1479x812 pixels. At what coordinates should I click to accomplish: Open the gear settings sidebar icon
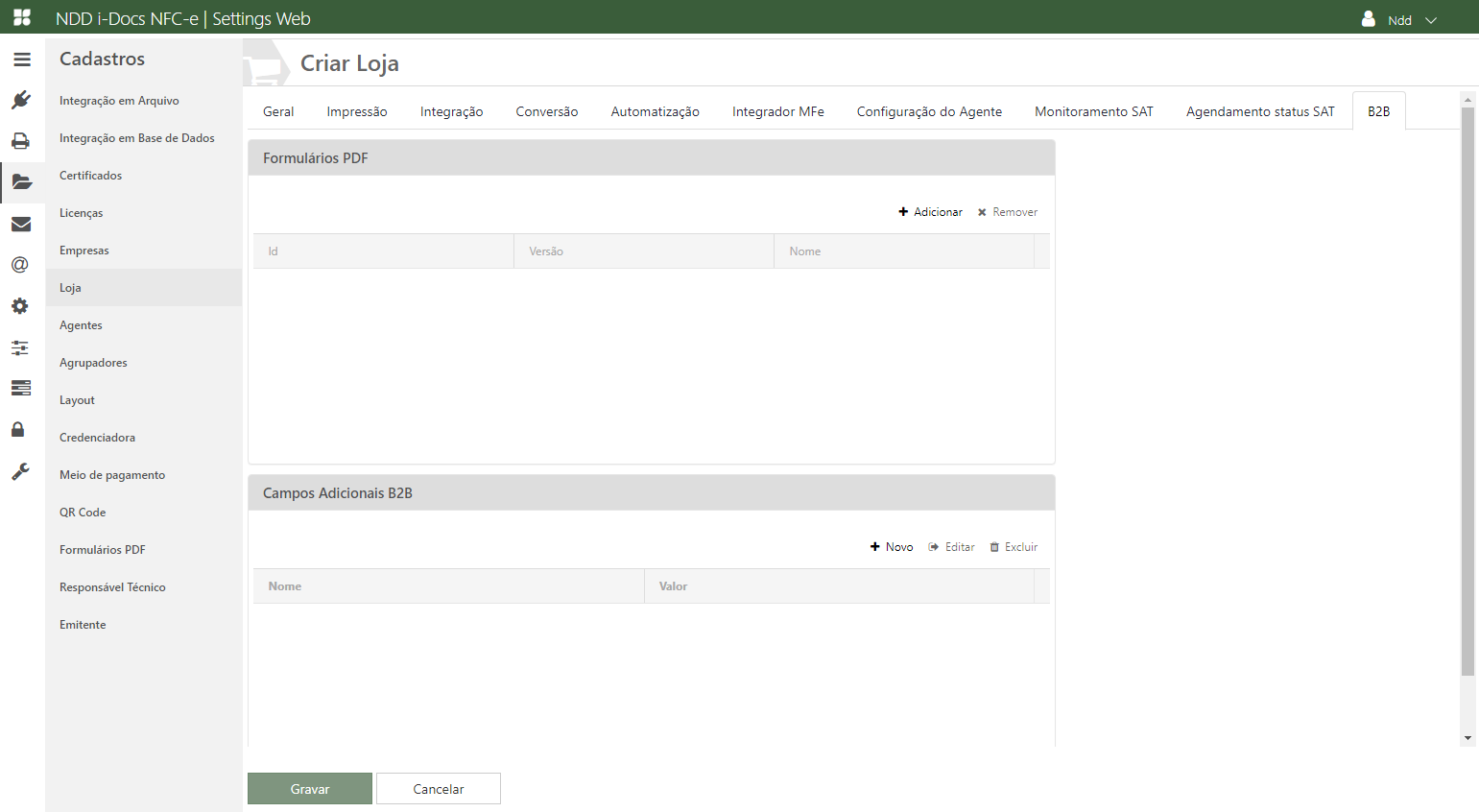point(20,306)
